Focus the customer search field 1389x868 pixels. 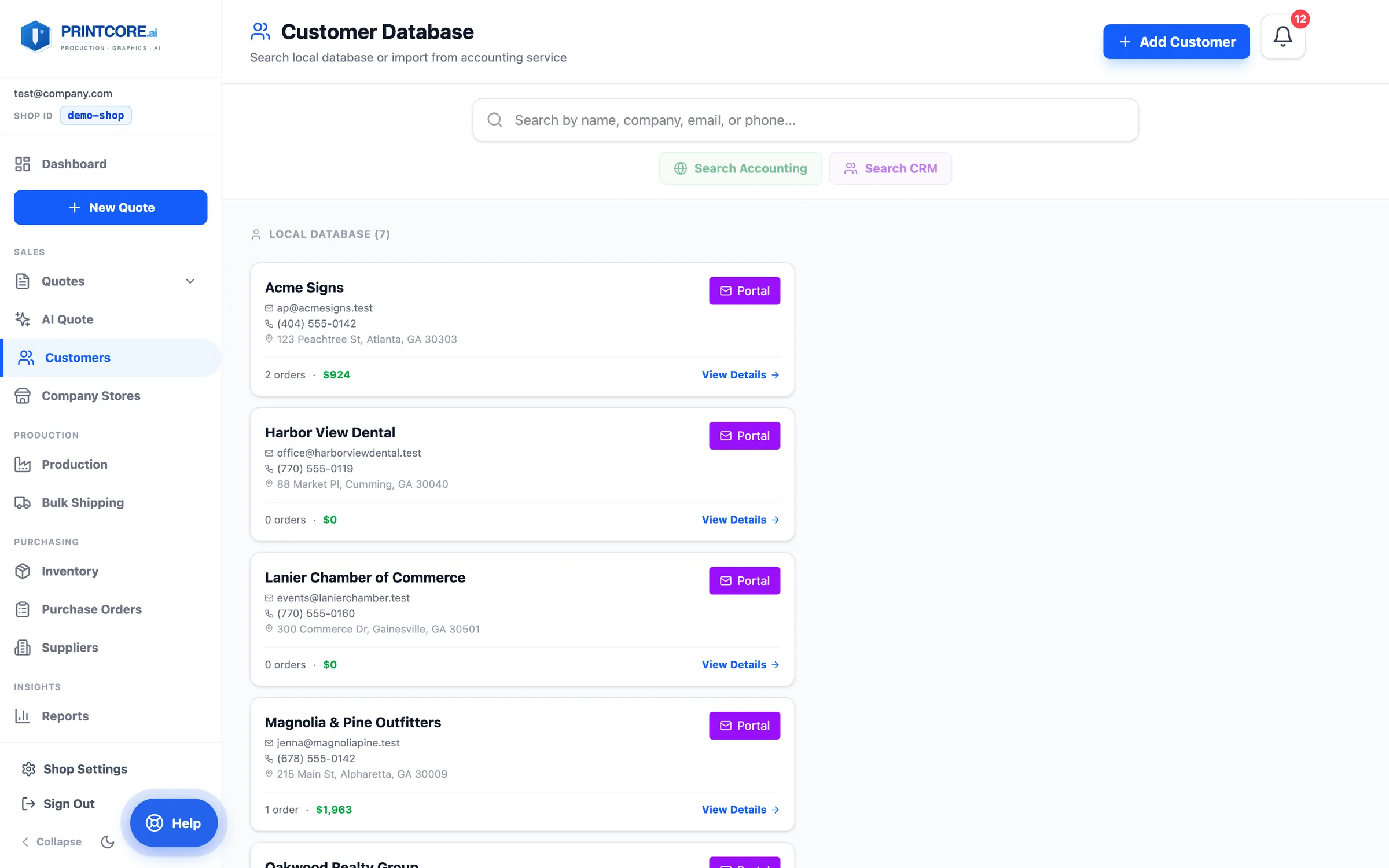[805, 120]
